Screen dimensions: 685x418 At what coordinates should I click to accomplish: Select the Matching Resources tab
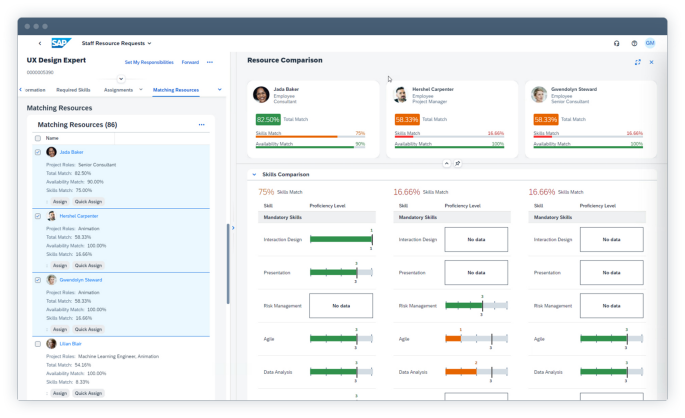pos(176,90)
